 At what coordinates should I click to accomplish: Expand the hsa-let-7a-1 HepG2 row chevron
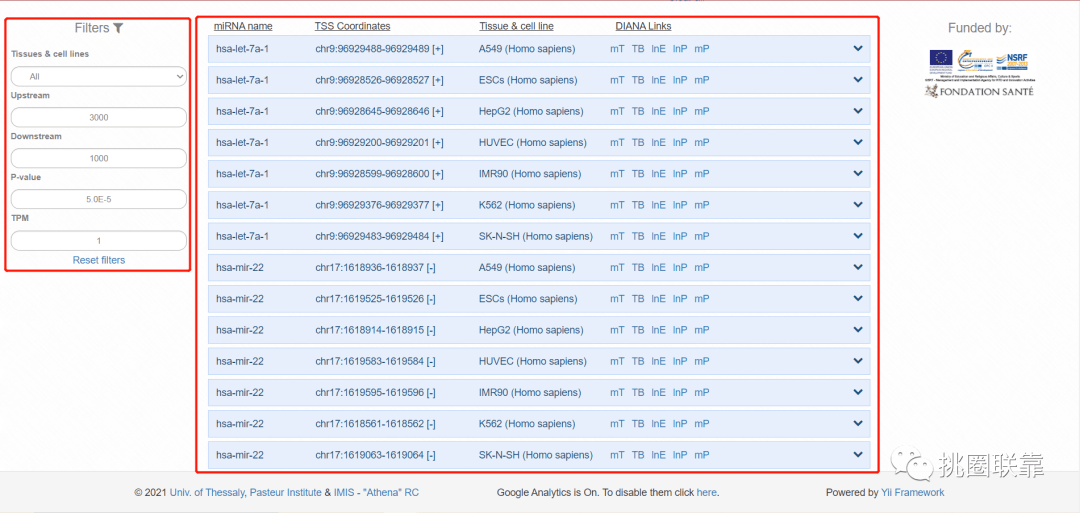pos(857,111)
